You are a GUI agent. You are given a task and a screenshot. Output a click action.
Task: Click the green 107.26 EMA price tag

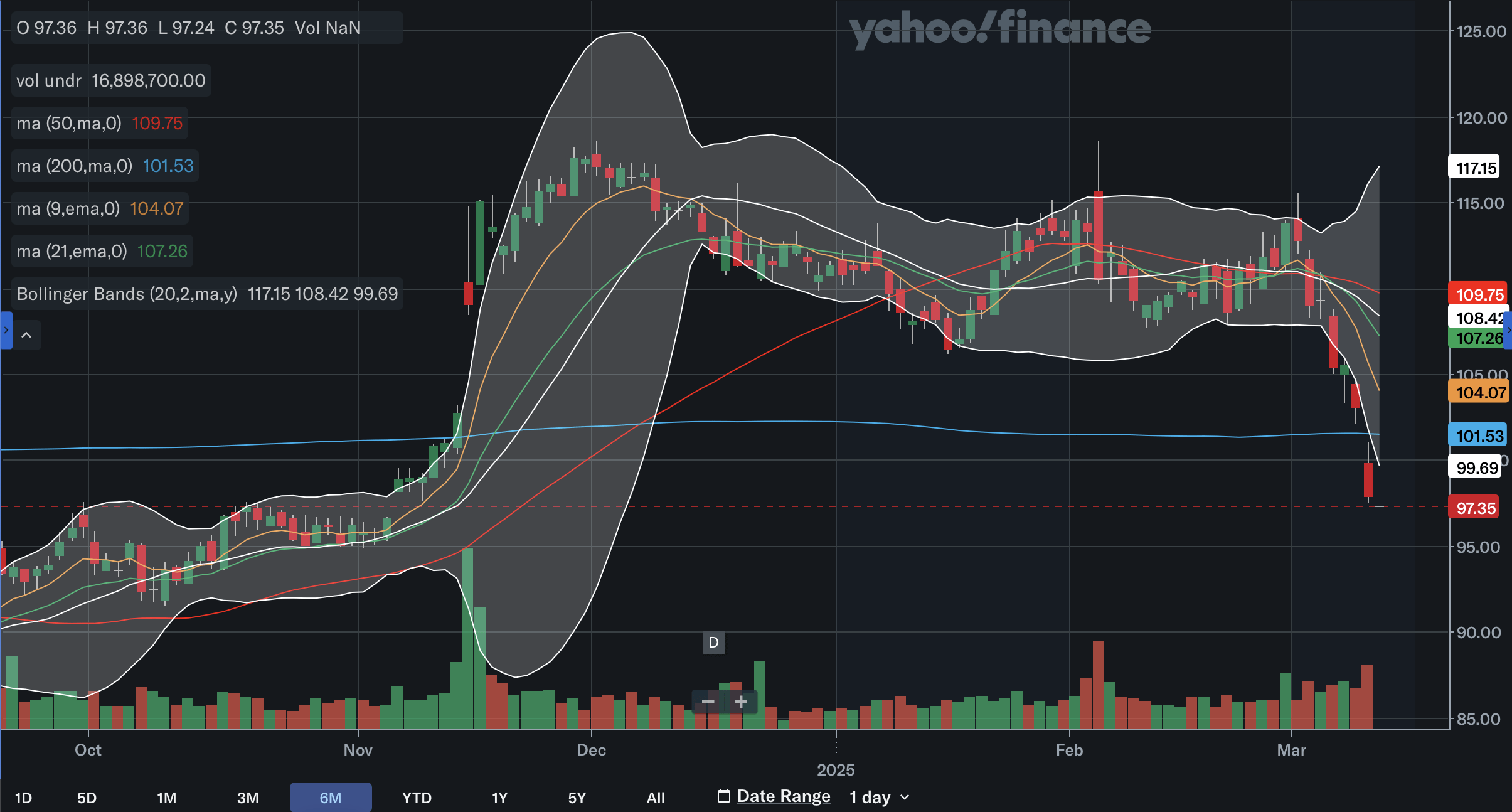coord(1477,338)
